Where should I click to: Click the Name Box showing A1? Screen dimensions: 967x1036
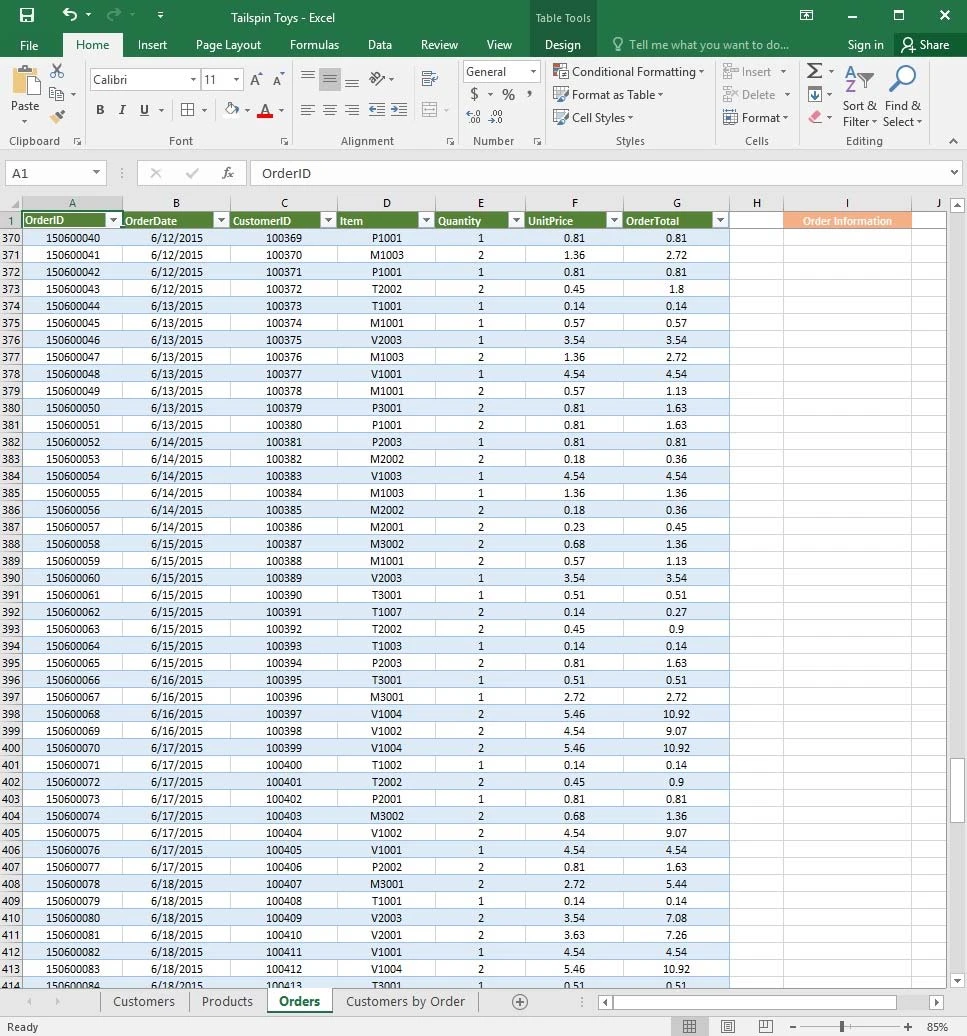46,173
